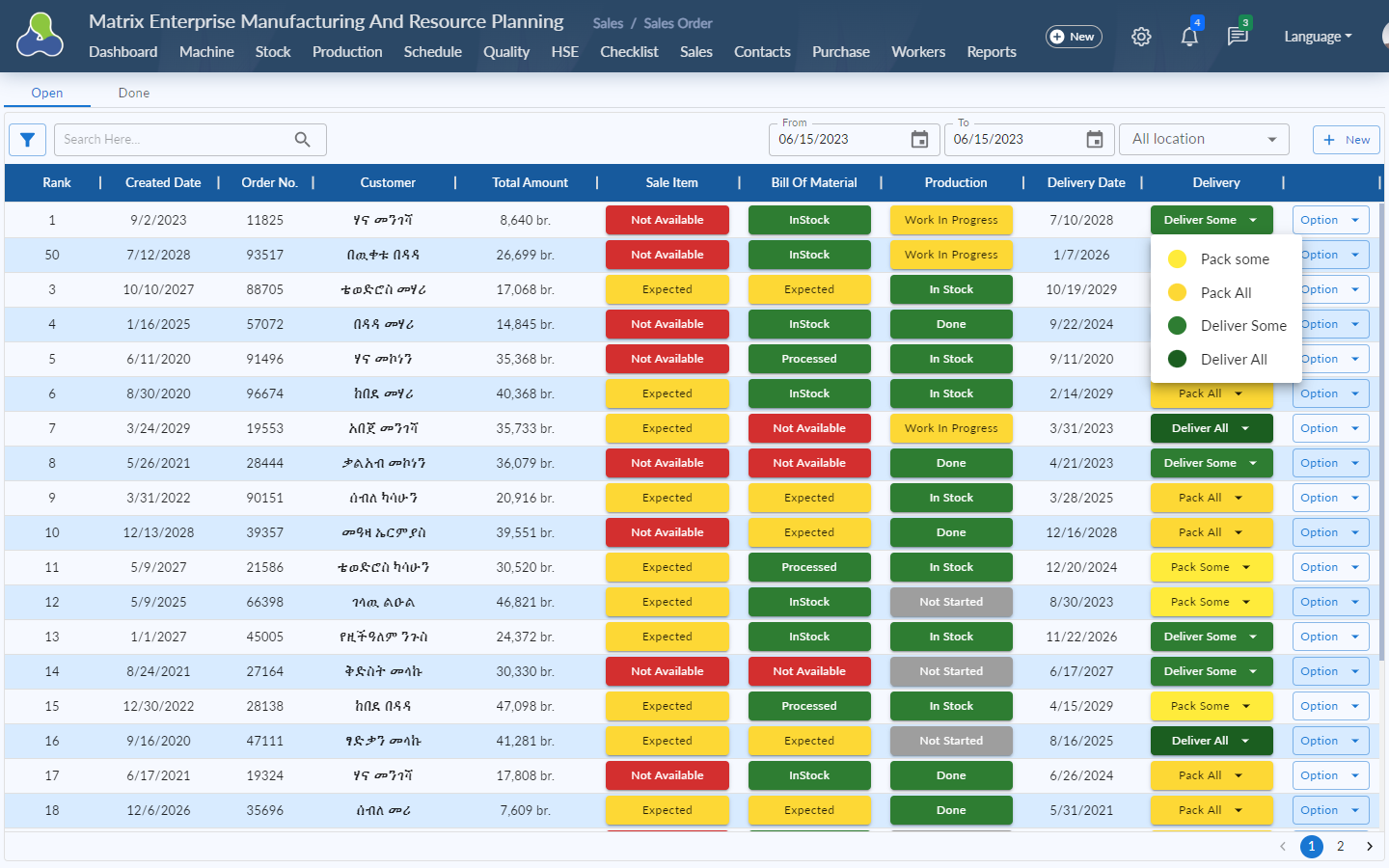Open Option dropdown for order 35696
Image resolution: width=1389 pixels, height=868 pixels.
pos(1330,810)
